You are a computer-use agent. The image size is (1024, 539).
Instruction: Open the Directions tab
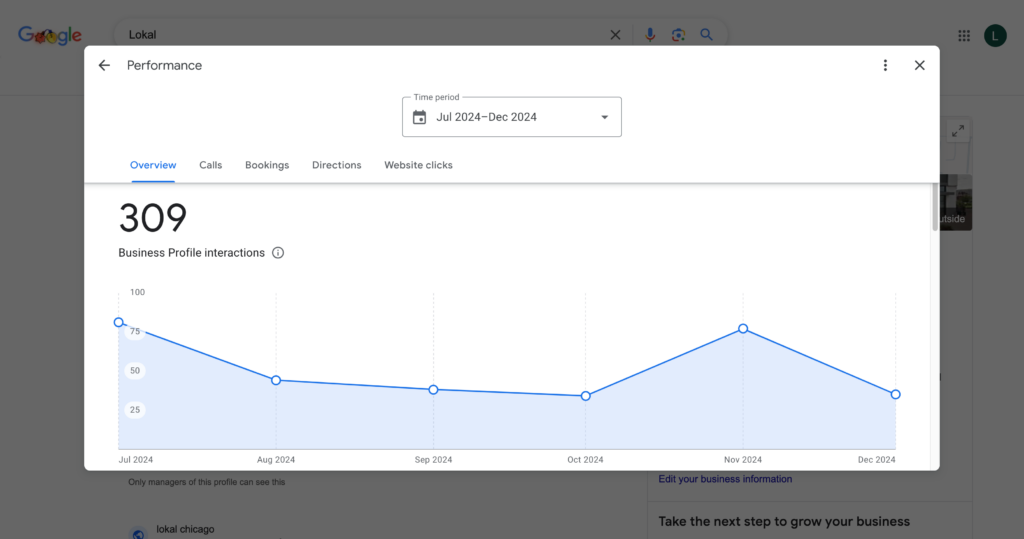point(336,165)
